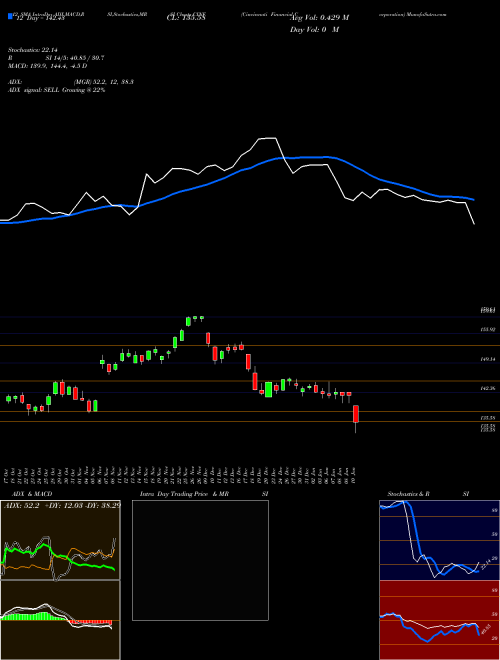
Task: Click the 'Avg Vol: 0.429 M' text
Action: (320, 18)
